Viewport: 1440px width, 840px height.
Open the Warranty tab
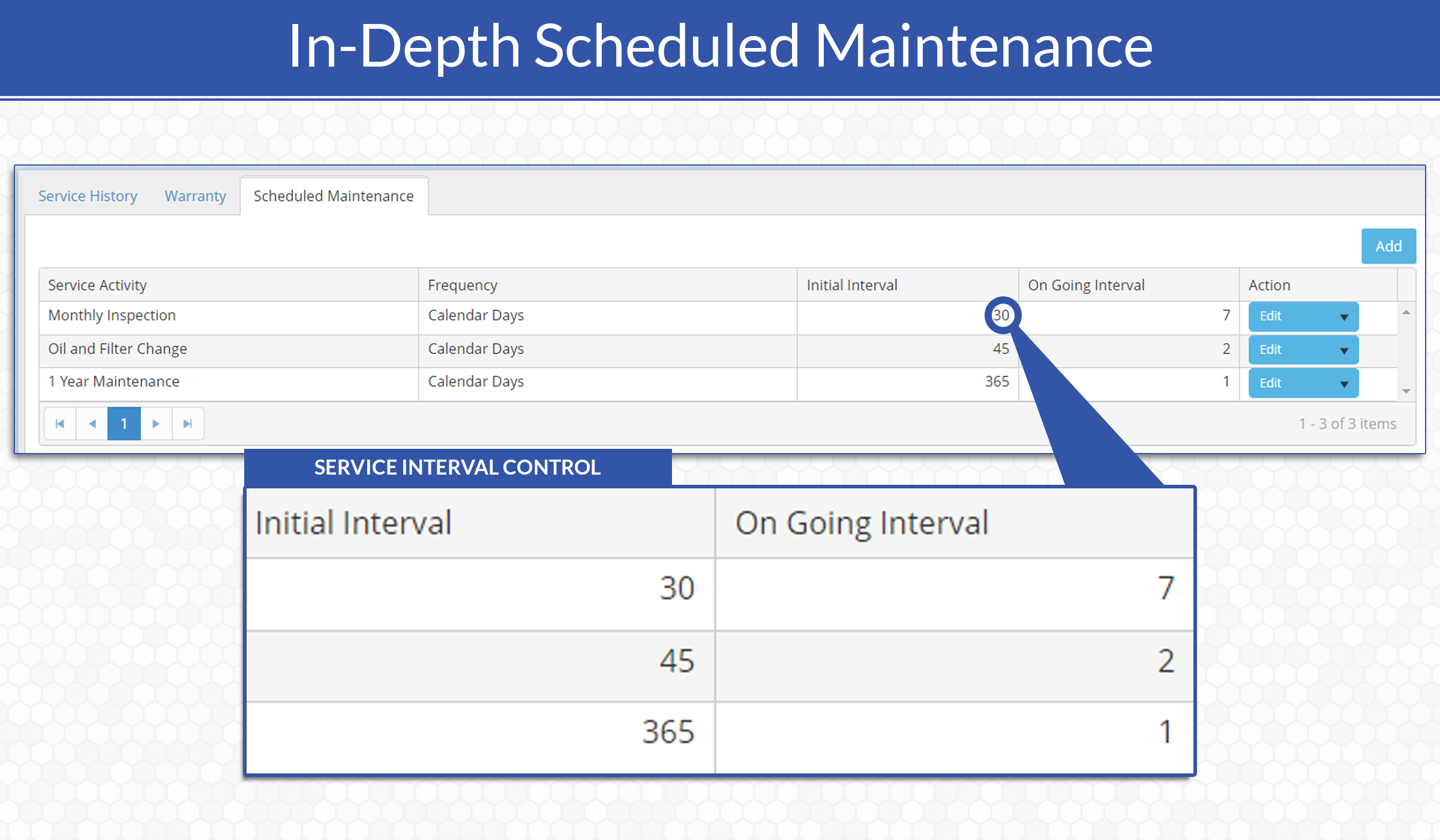click(196, 196)
